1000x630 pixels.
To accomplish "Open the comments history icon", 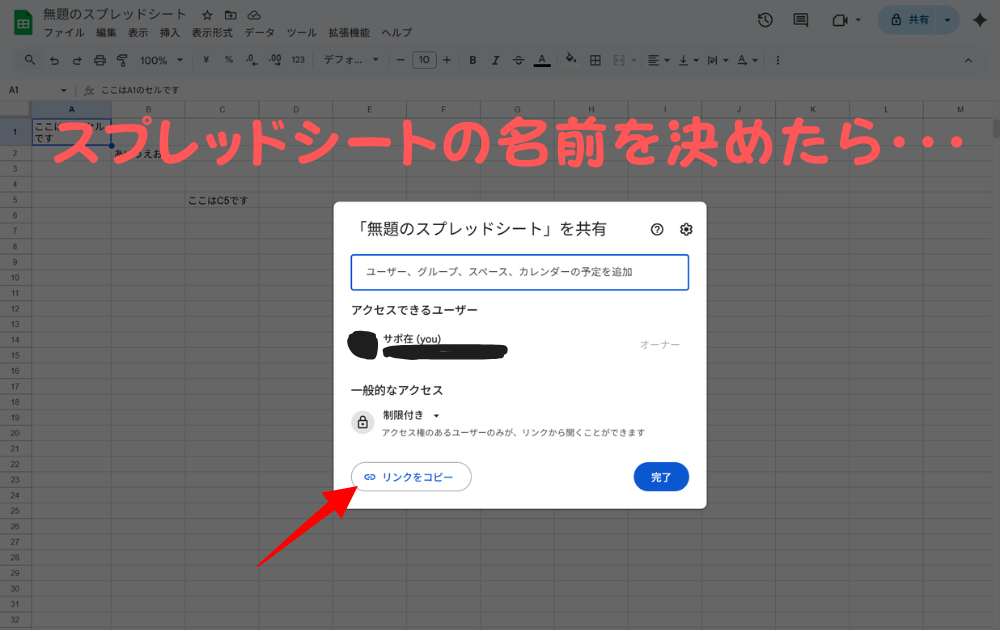I will (800, 20).
